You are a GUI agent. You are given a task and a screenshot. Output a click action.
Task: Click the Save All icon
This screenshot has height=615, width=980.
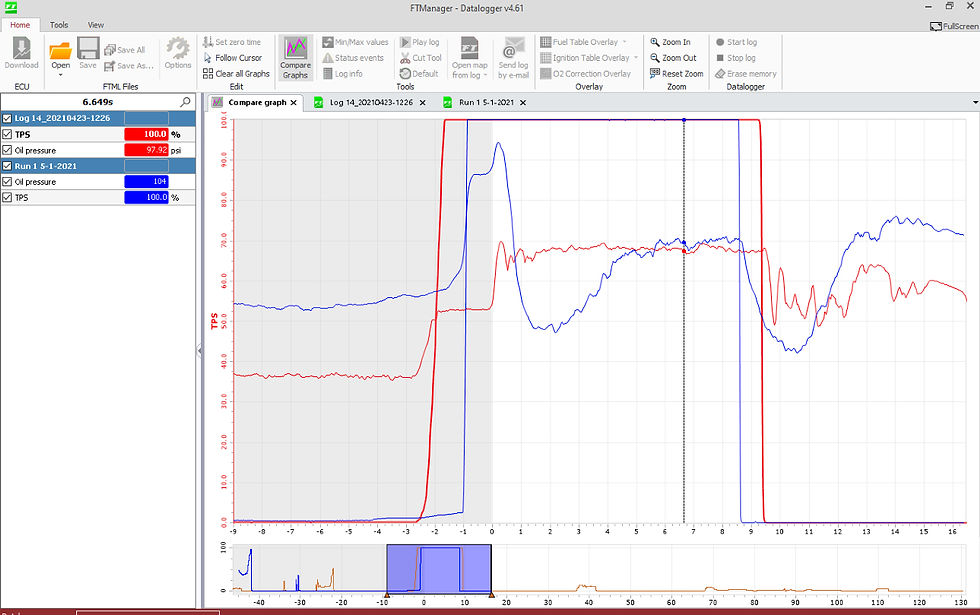(x=124, y=49)
